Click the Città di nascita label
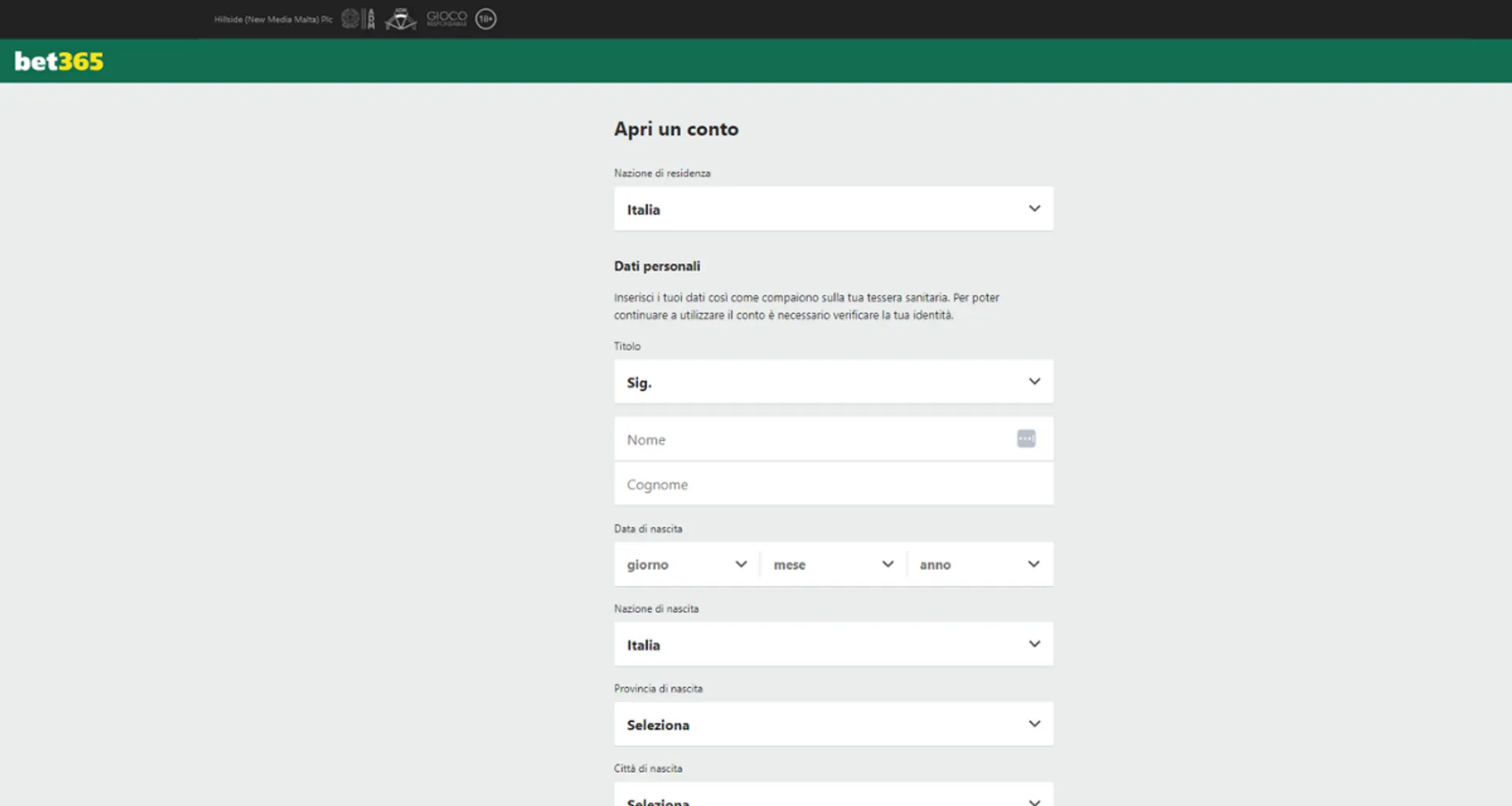 click(x=648, y=768)
